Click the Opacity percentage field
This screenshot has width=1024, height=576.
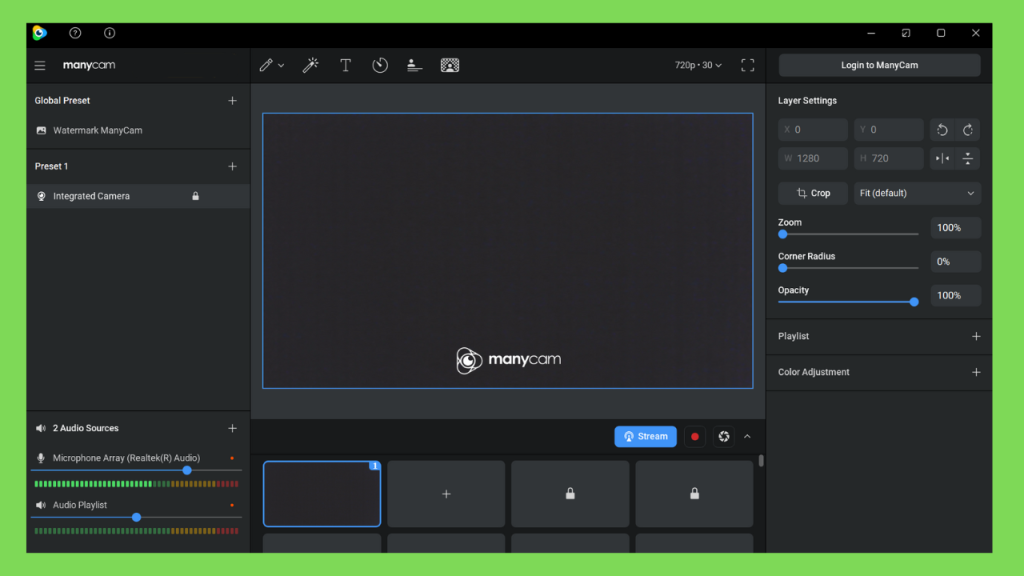[955, 296]
